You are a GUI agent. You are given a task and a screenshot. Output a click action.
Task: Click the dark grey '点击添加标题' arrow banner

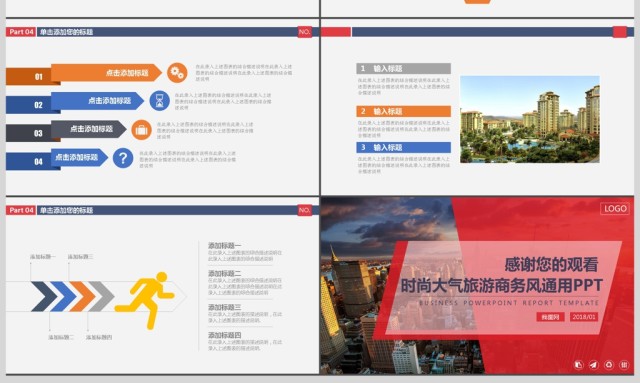point(89,129)
